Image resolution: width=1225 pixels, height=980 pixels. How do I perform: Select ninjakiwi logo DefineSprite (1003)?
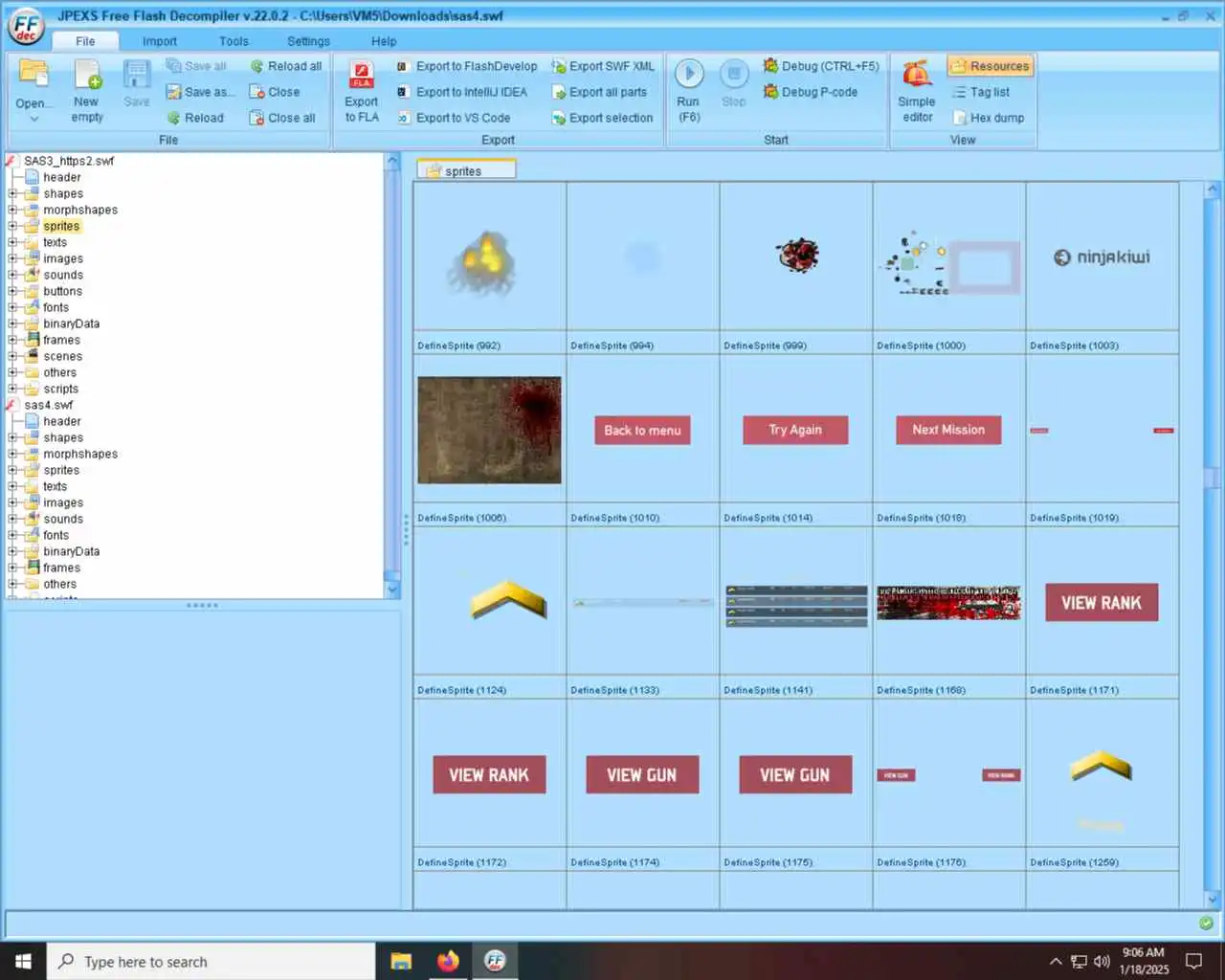tap(1102, 257)
